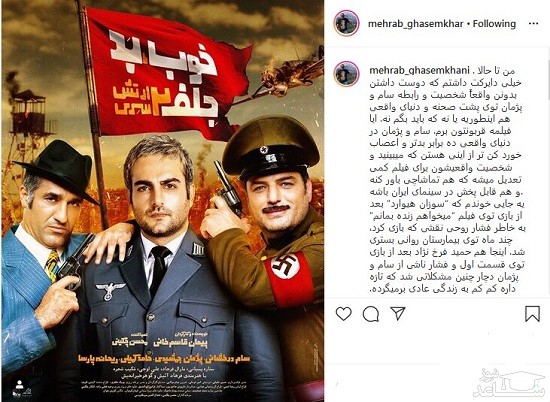Share post with paper plane icon
The image size is (550, 402).
click(398, 313)
